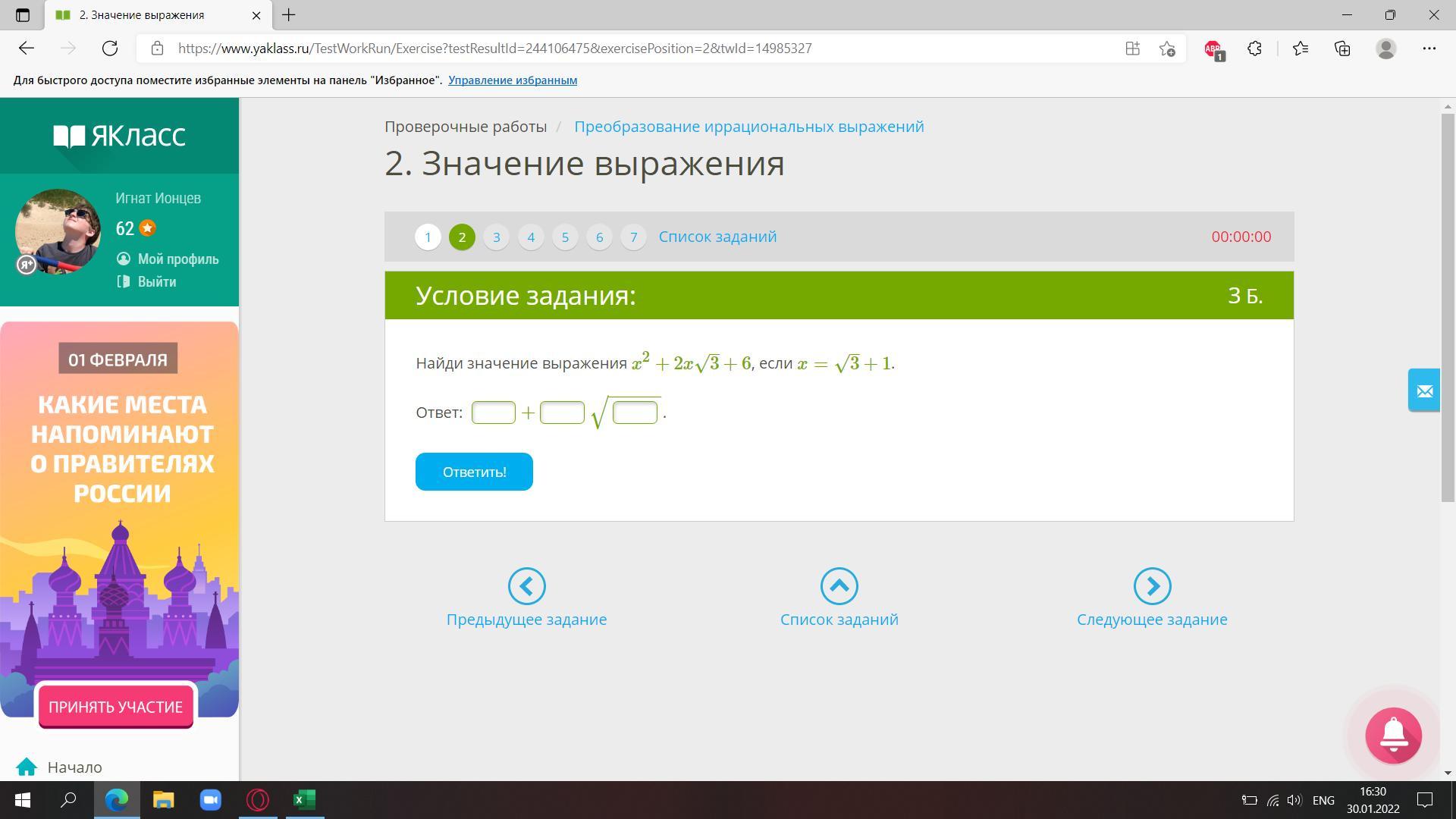Click the previous task arrow icon
The image size is (1456, 819).
(526, 586)
